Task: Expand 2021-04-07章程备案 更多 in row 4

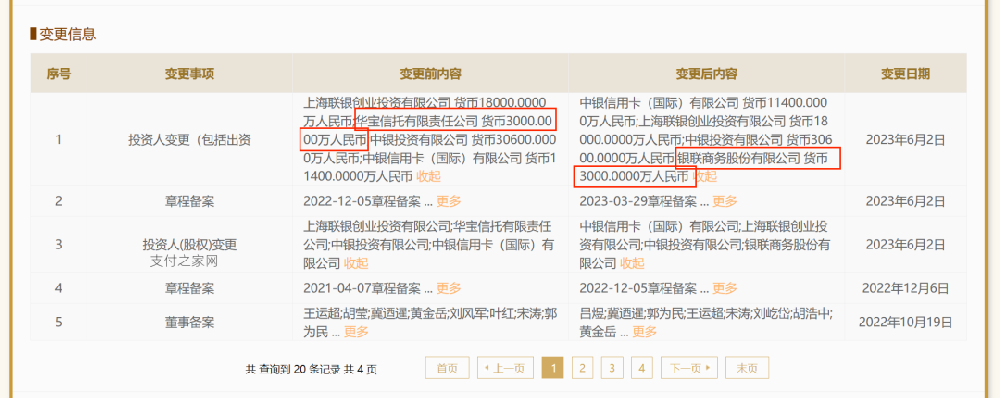Action: [x=449, y=288]
